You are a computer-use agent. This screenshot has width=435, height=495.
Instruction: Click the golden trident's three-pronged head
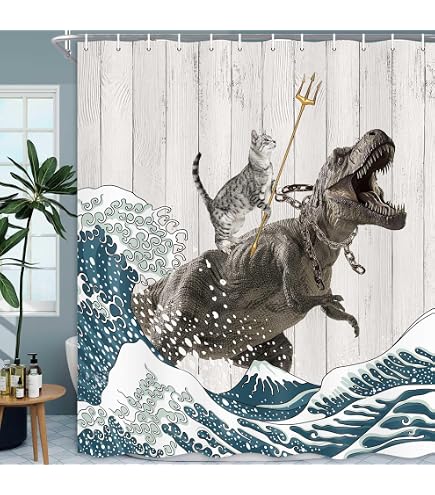tap(307, 86)
